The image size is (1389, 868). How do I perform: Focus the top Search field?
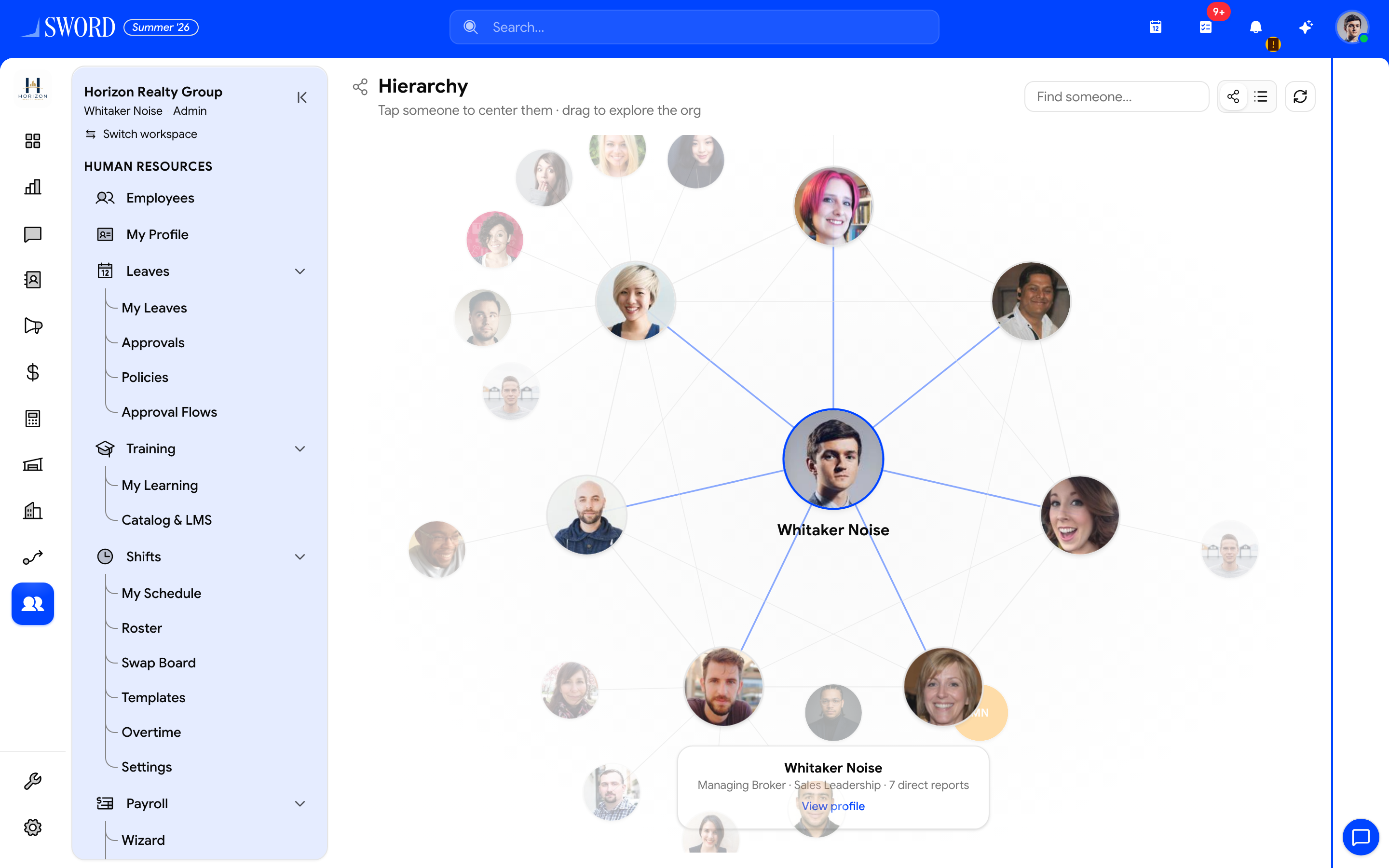[x=694, y=27]
